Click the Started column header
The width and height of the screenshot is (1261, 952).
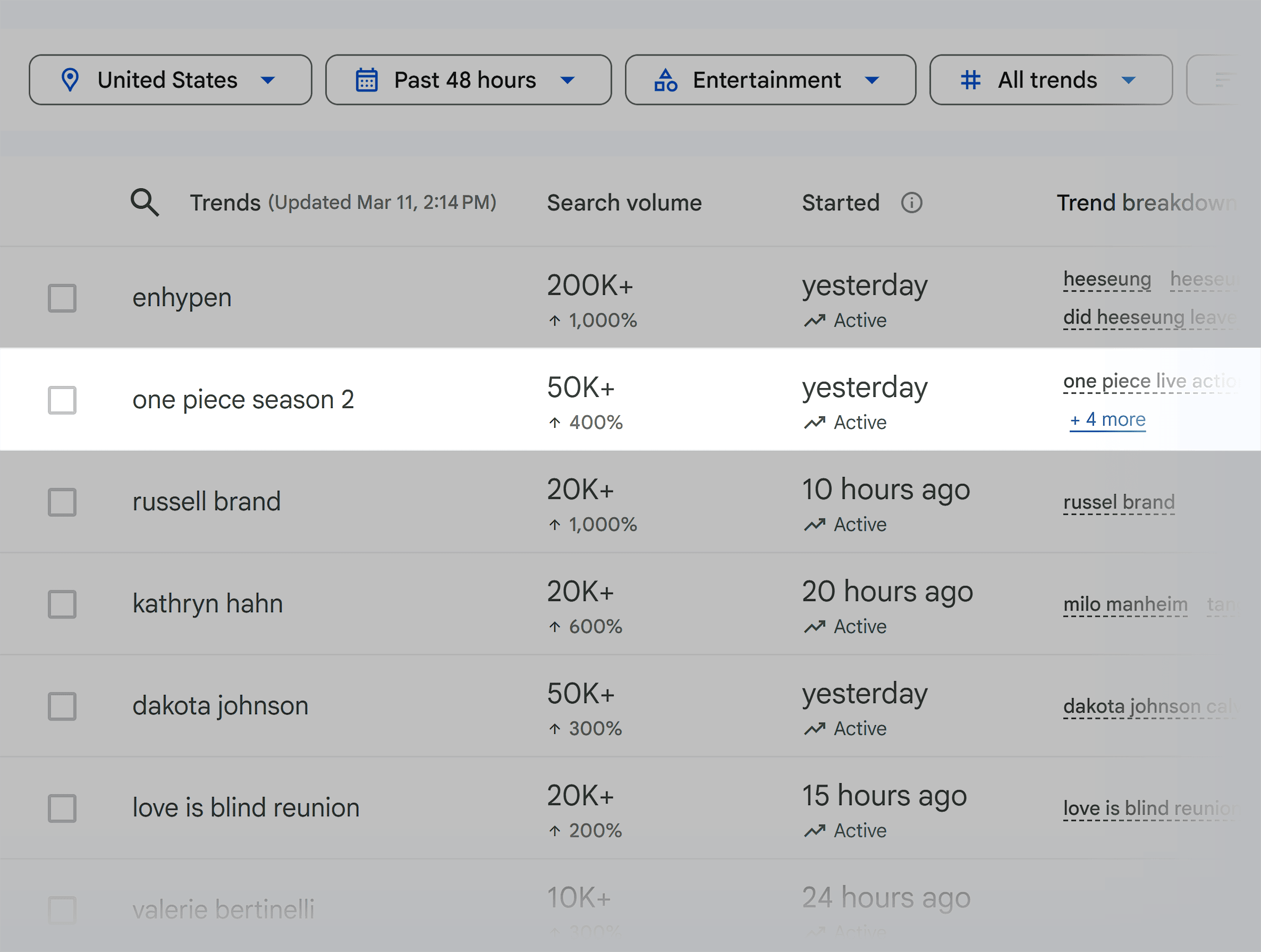click(840, 203)
